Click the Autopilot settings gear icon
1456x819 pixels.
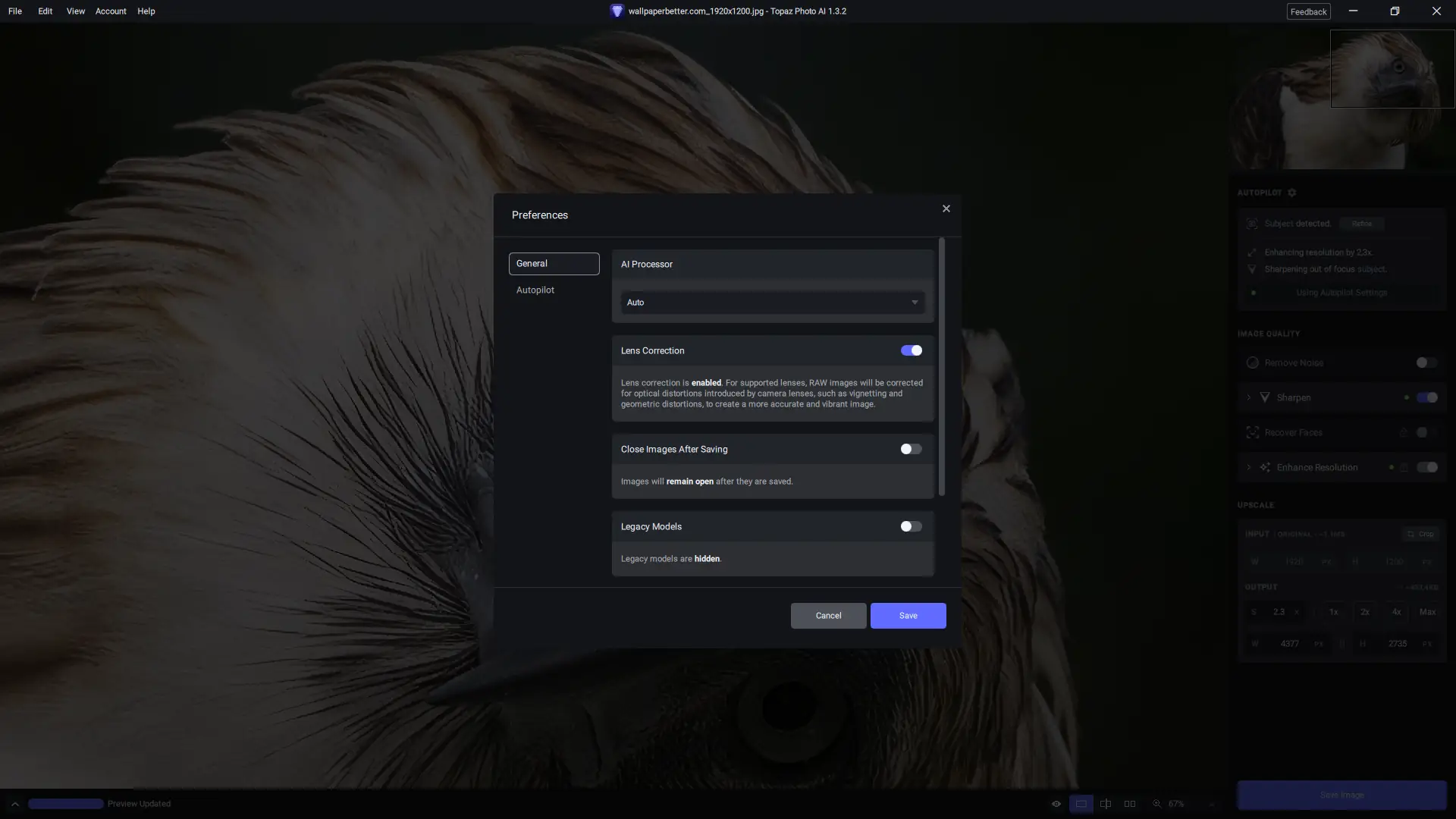tap(1292, 193)
